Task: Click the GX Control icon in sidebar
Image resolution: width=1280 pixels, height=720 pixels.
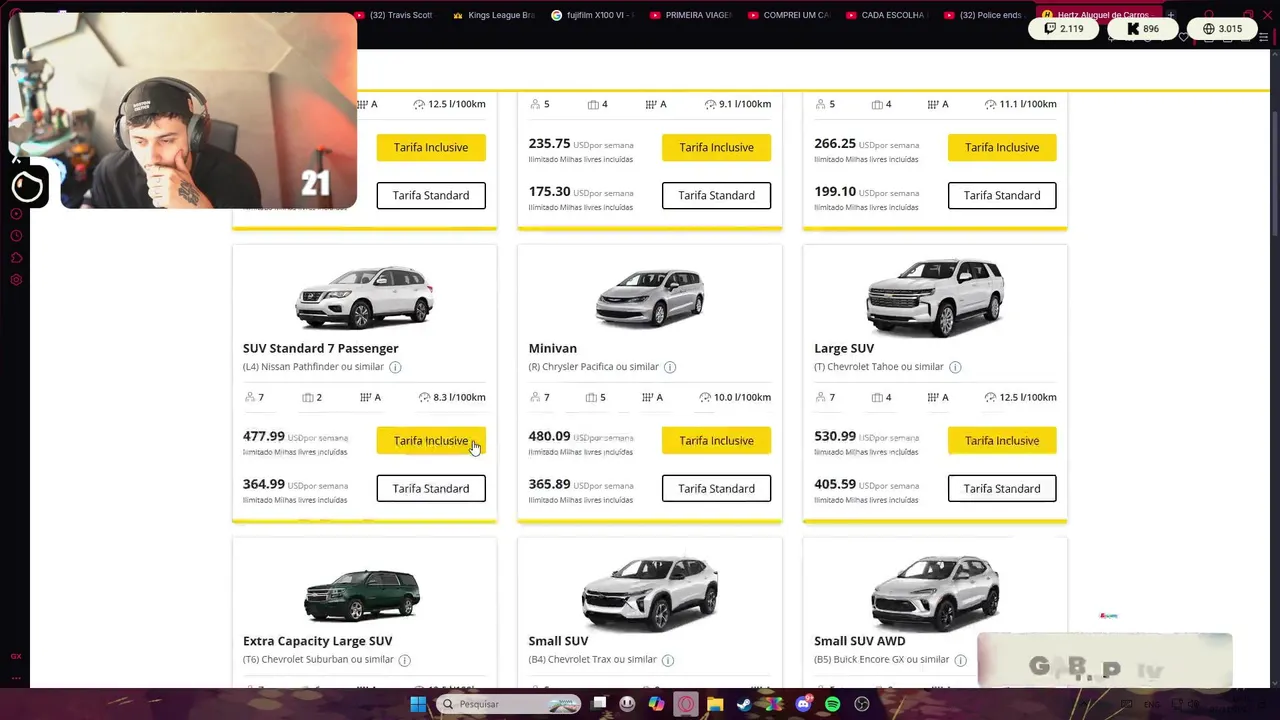Action: coord(16,656)
